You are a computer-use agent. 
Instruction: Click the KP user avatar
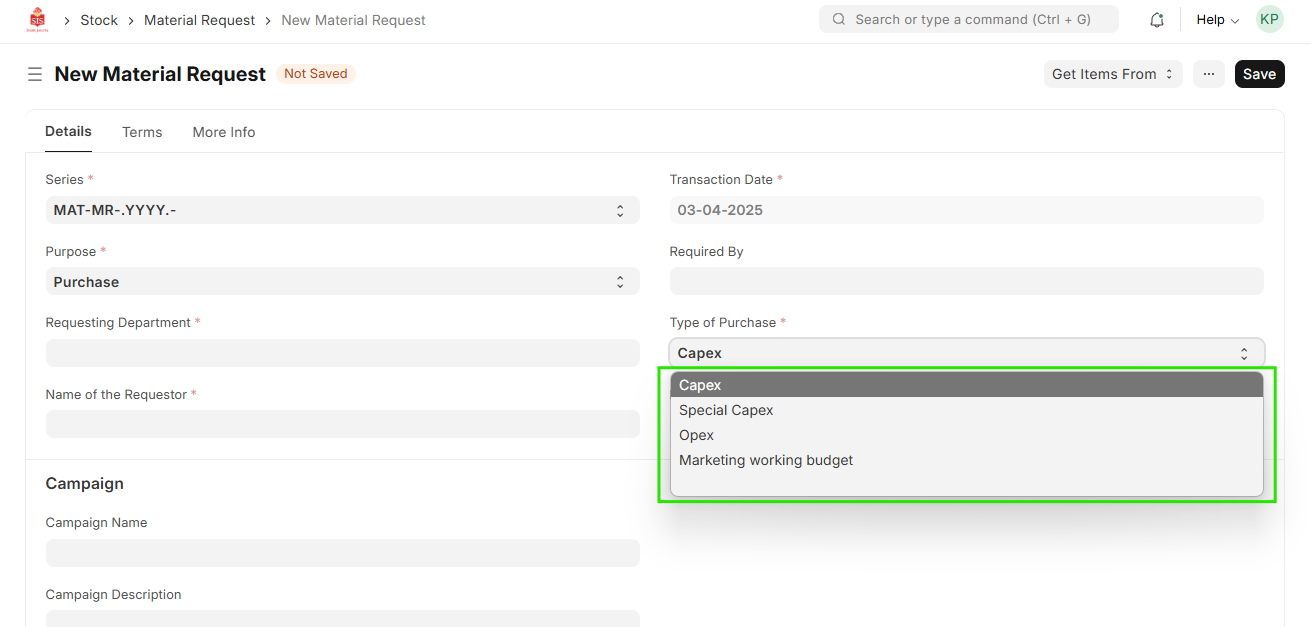tap(1269, 20)
